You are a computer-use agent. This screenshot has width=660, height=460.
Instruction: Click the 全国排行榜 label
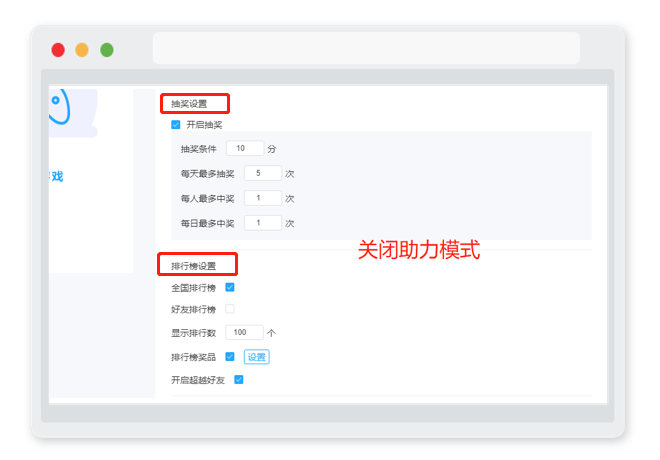pyautogui.click(x=194, y=288)
